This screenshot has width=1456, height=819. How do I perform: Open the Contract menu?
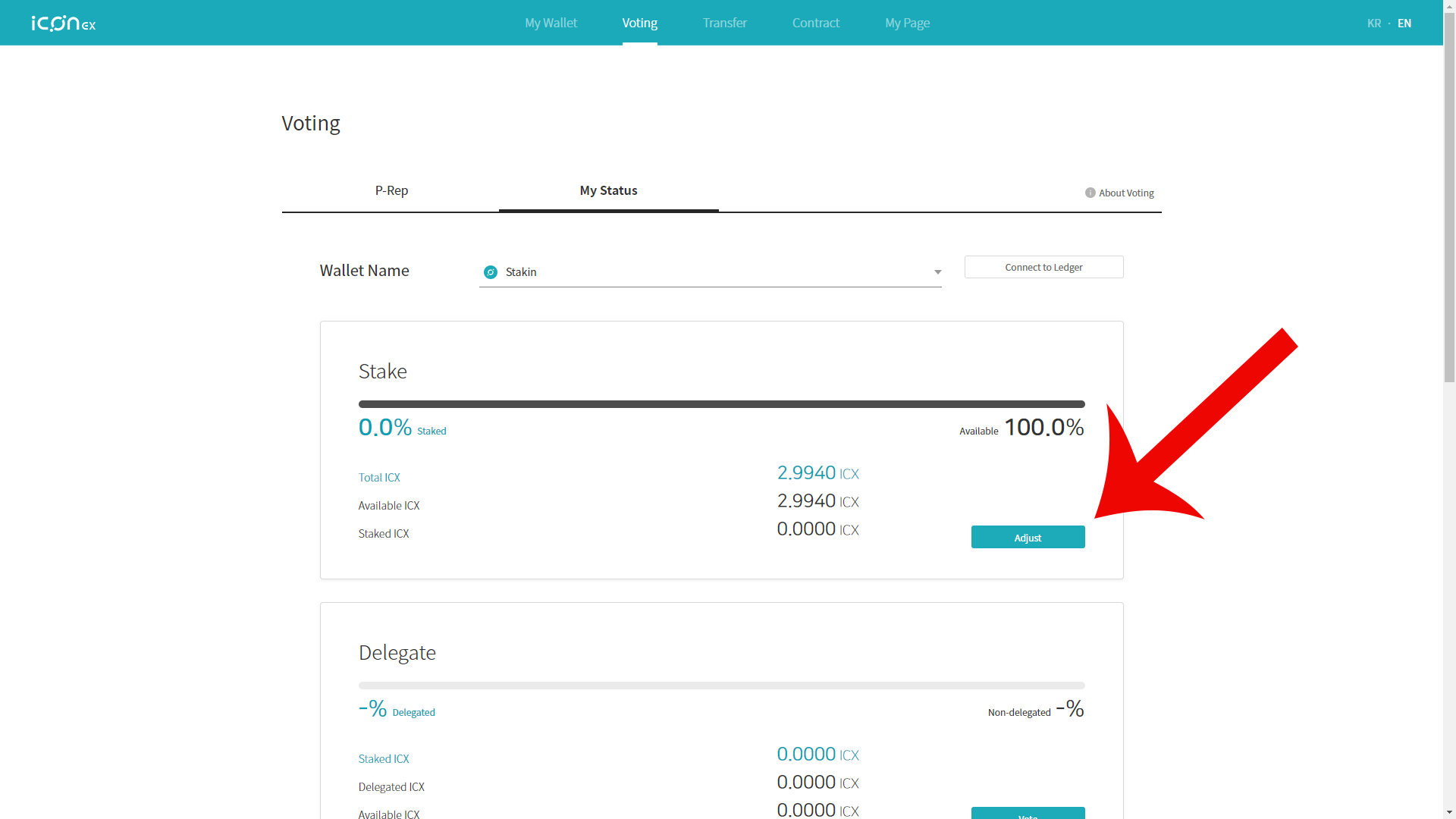click(815, 23)
